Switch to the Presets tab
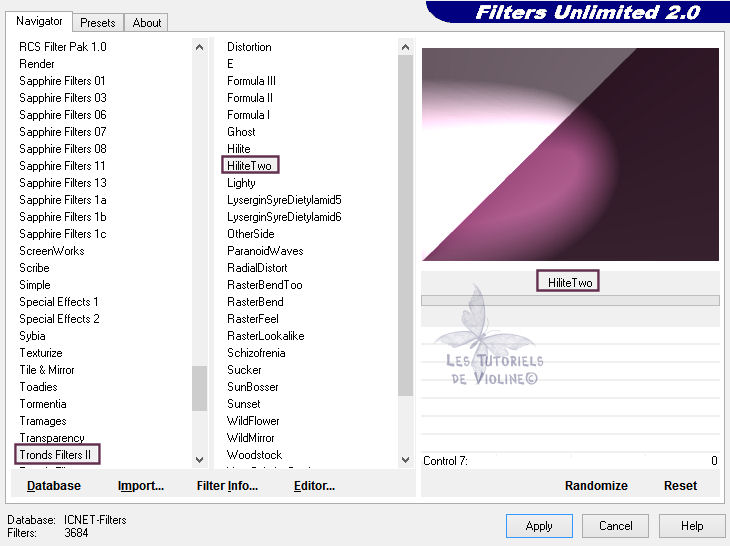730x546 pixels. [x=98, y=22]
